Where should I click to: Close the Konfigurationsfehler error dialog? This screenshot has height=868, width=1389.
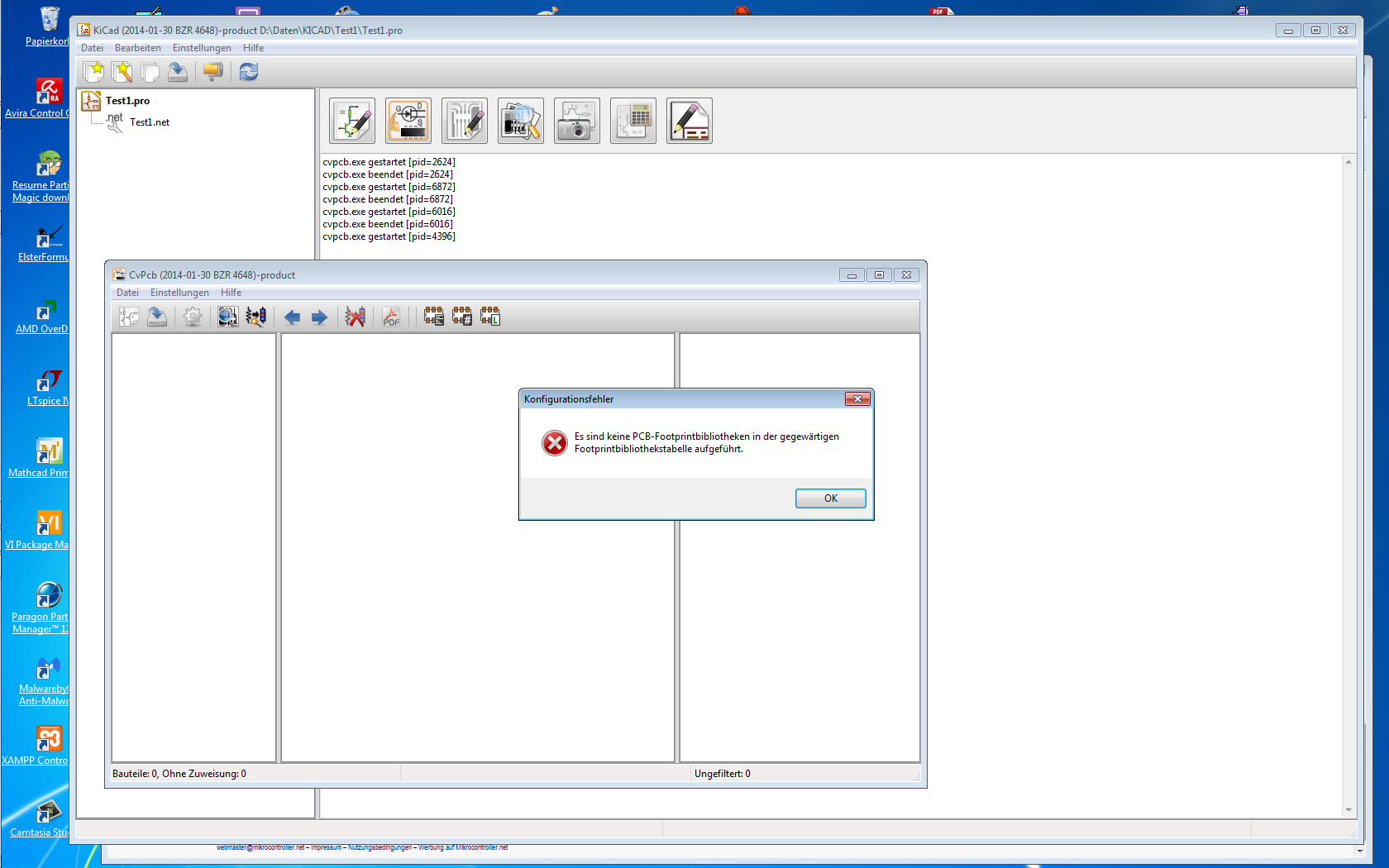(857, 399)
